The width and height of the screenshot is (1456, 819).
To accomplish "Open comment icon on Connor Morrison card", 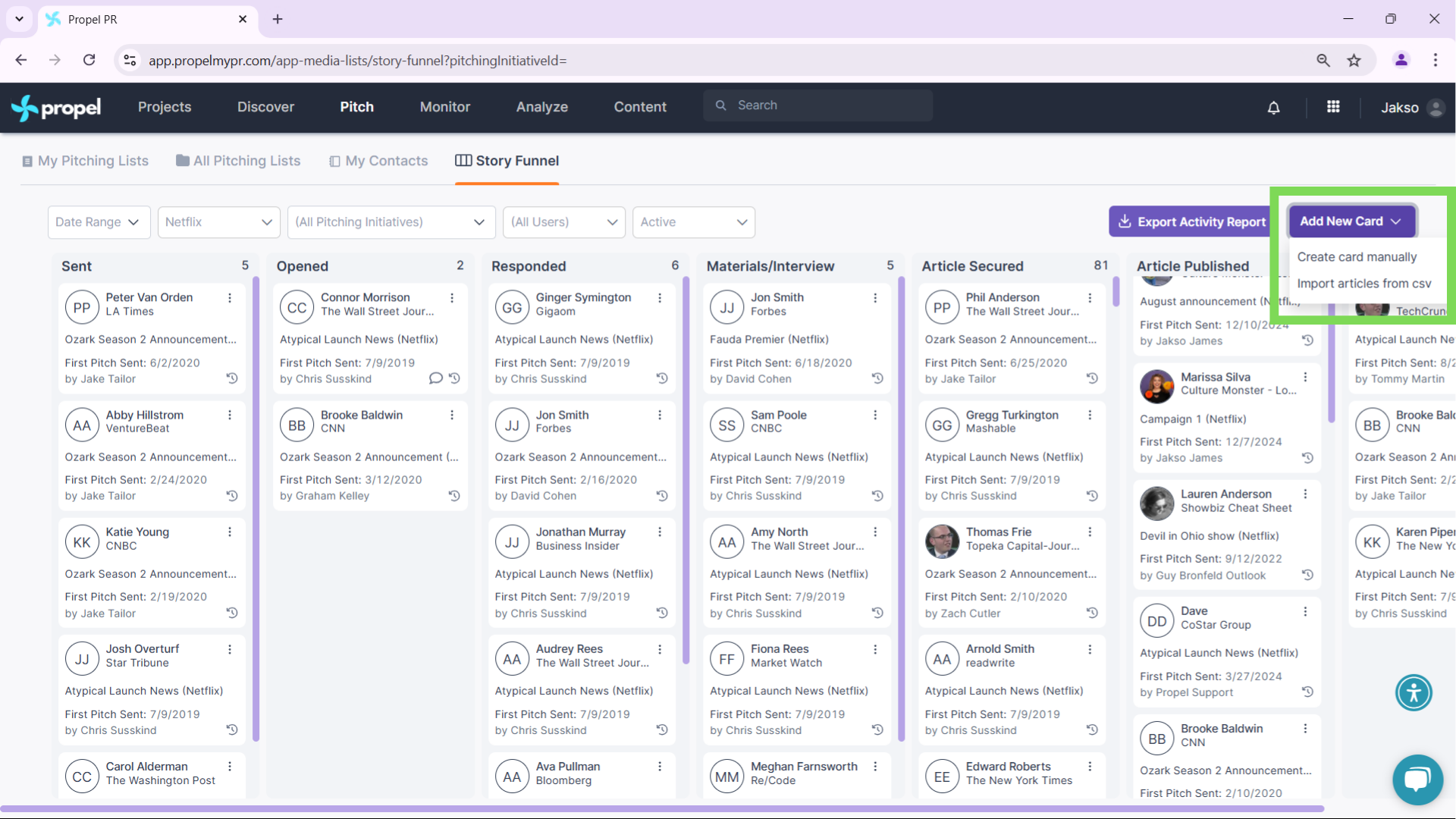I will (x=435, y=378).
